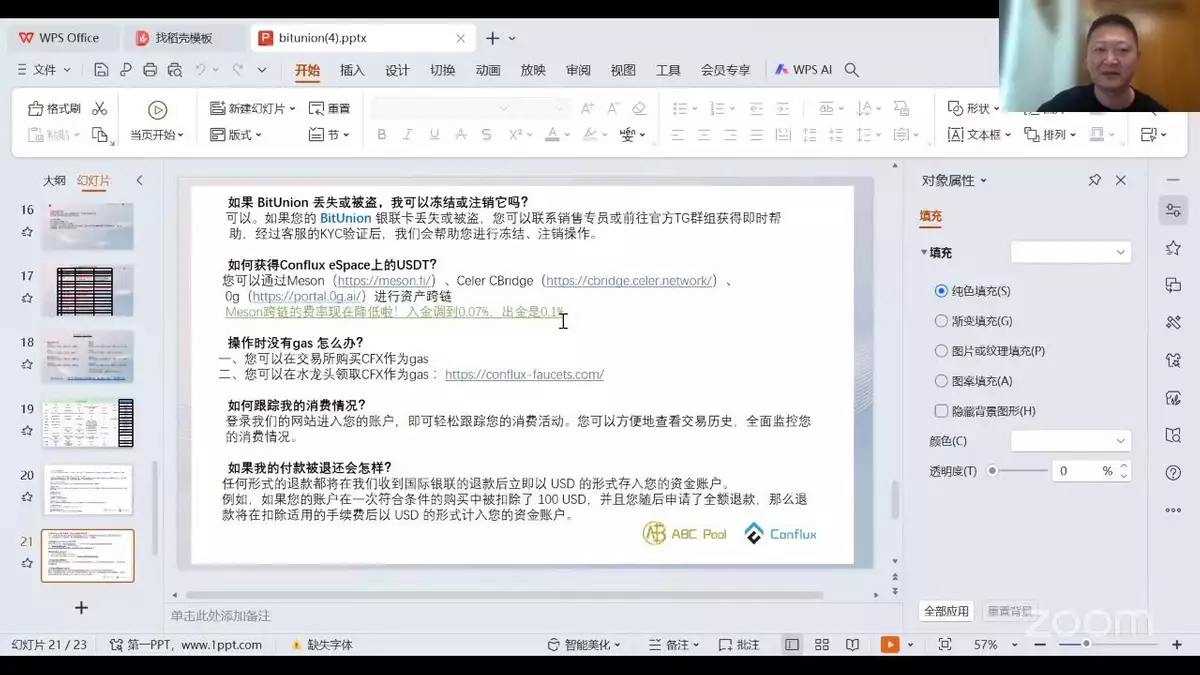Click the orange slideshow play button in status bar
Image resolution: width=1200 pixels, height=675 pixels.
tap(889, 645)
